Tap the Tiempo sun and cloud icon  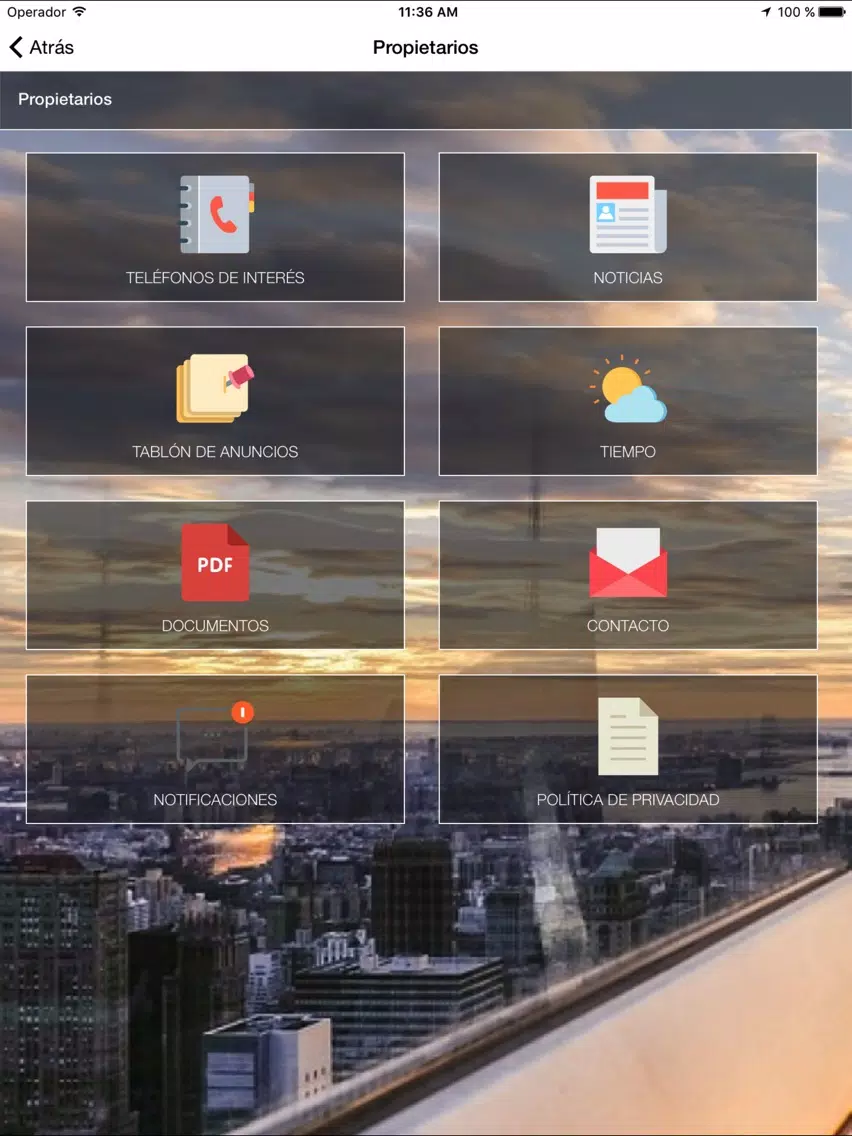click(x=627, y=388)
